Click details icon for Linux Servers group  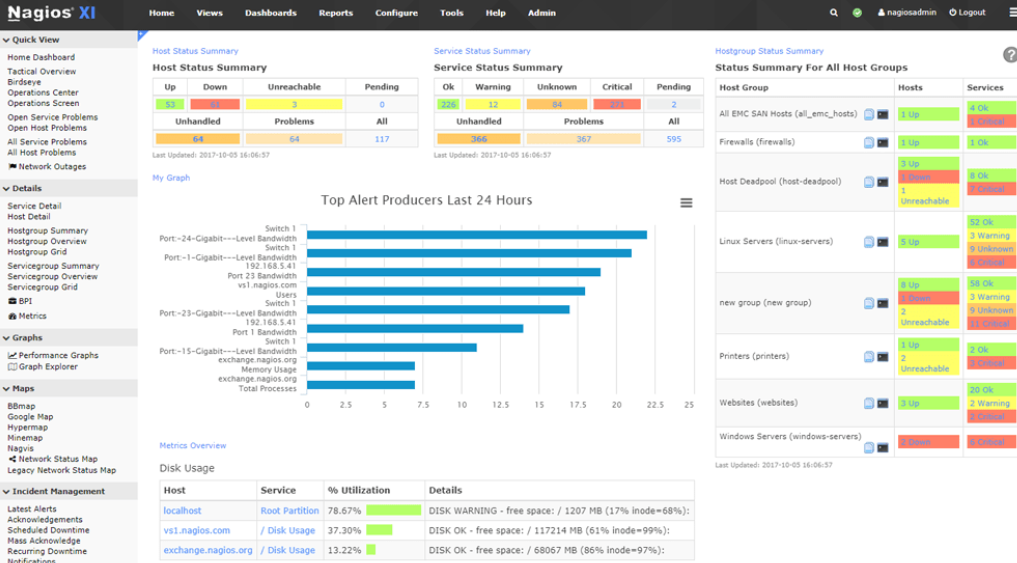pos(868,242)
